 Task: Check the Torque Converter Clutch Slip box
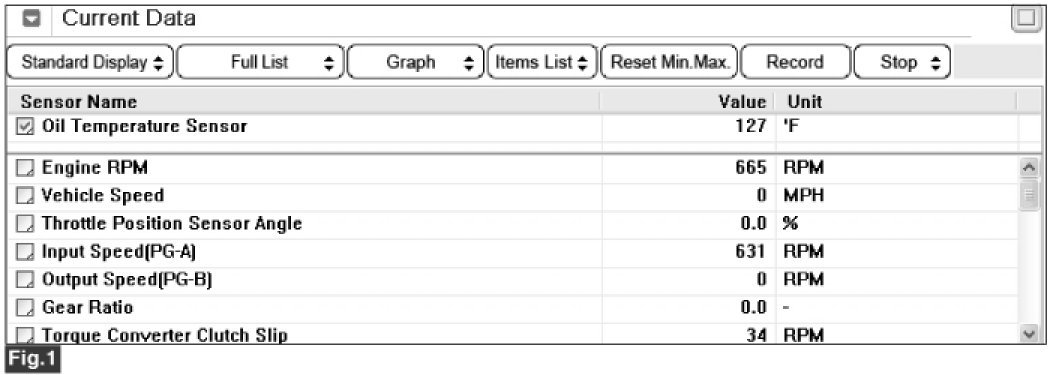click(x=24, y=335)
